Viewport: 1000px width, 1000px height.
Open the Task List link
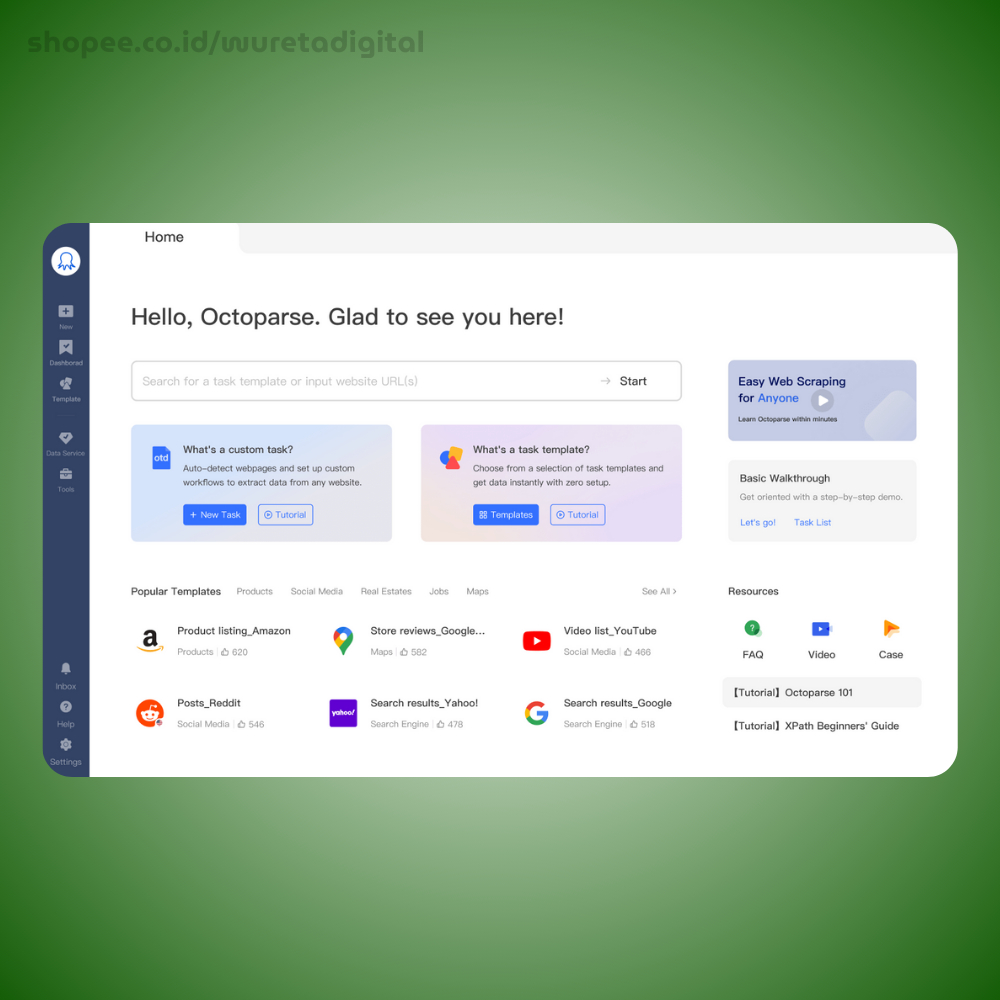tap(812, 522)
